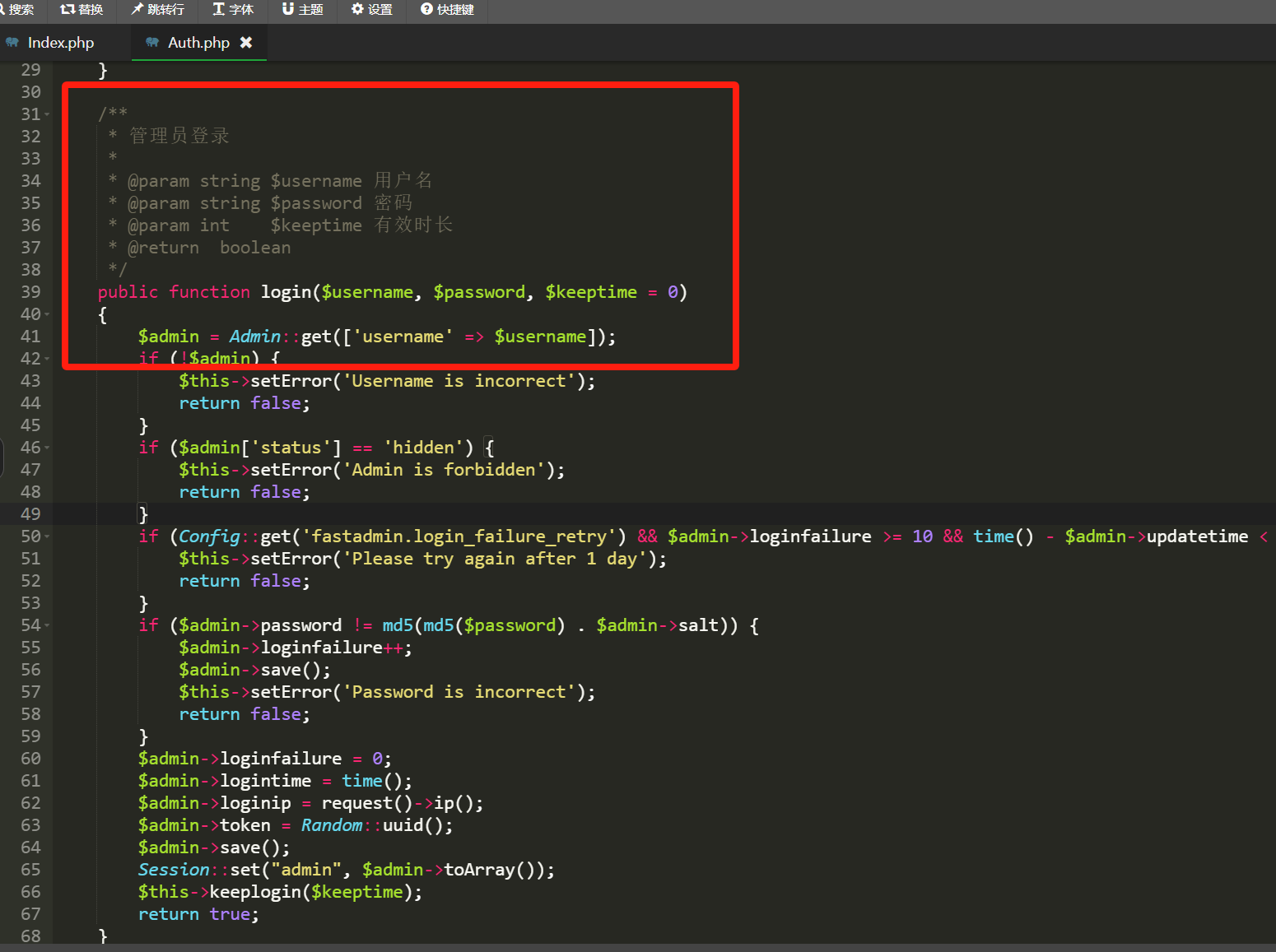Screen dimensions: 1276x952
Task: Open the 跳转行 go-to-line tool
Action: (158, 9)
